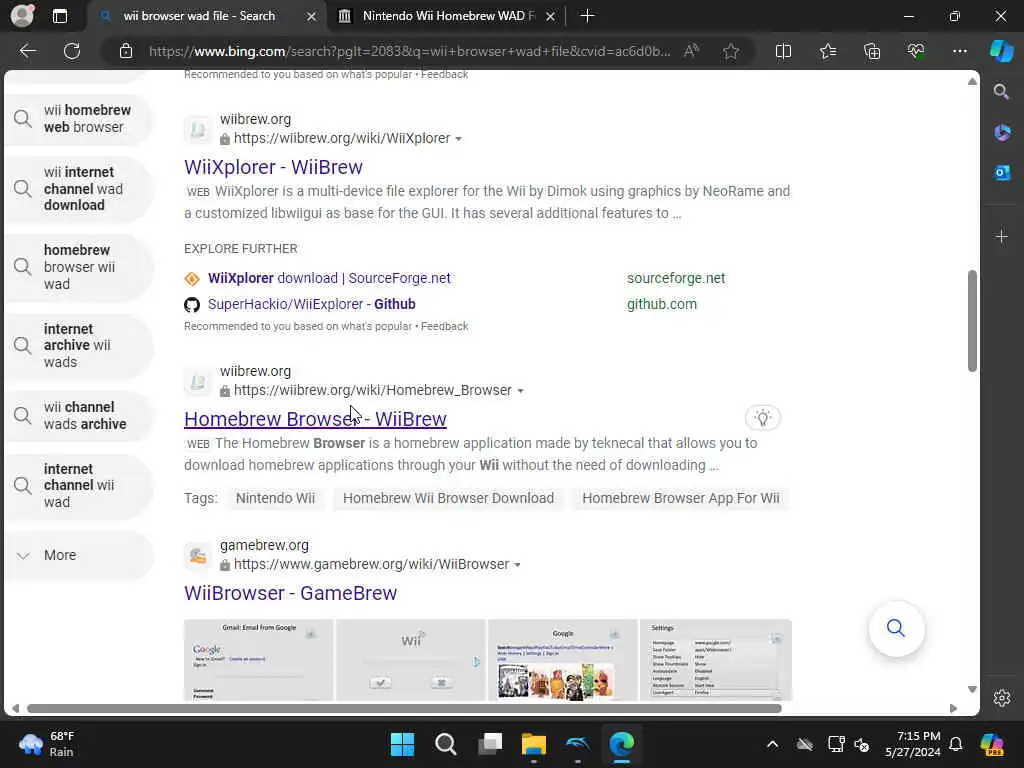This screenshot has height=768, width=1024.
Task: Click the sidebar search icon
Action: [1002, 91]
